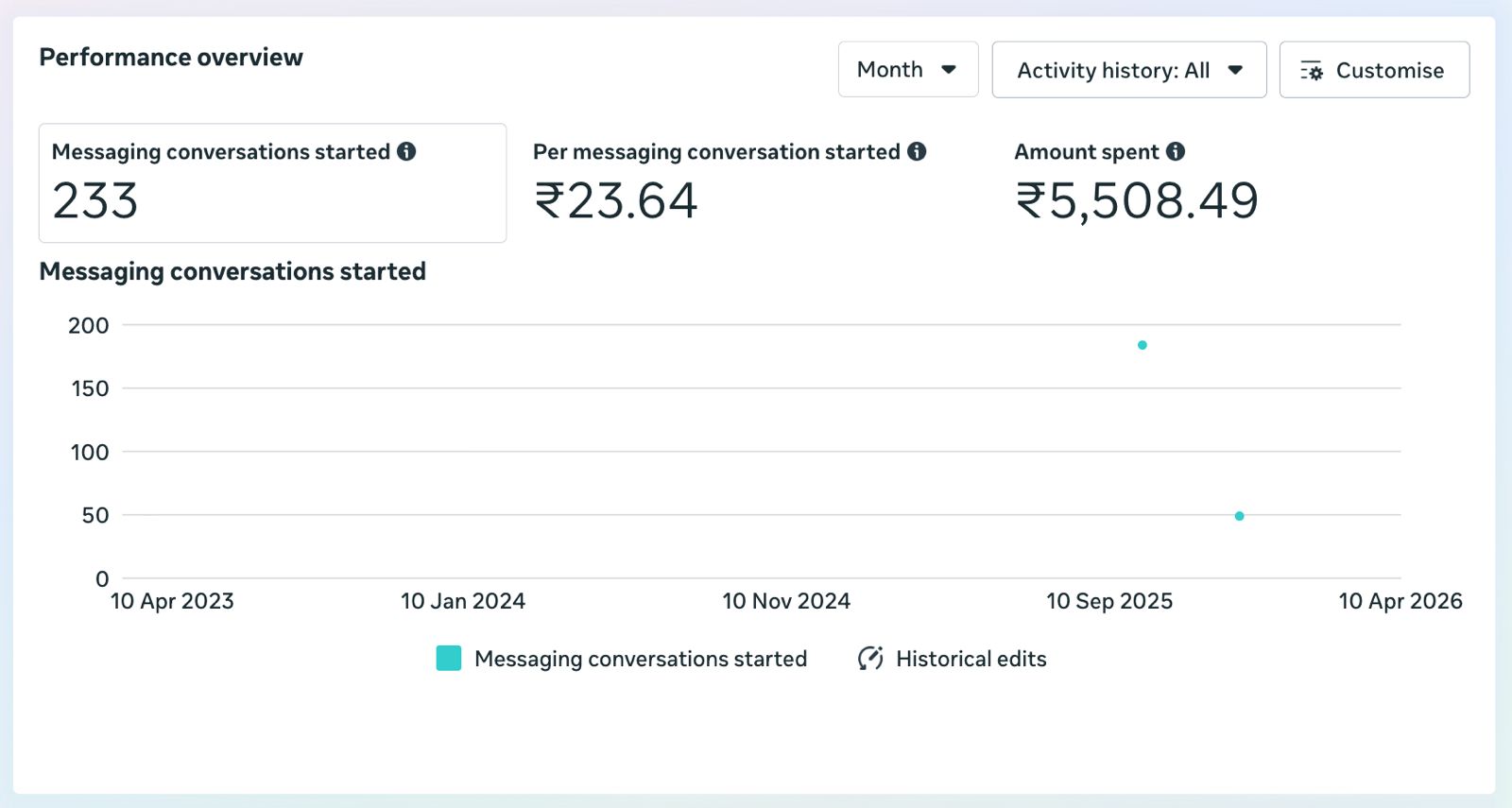Screen dimensions: 1512x808
Task: Click the Historical edits legend icon
Action: coord(870,658)
